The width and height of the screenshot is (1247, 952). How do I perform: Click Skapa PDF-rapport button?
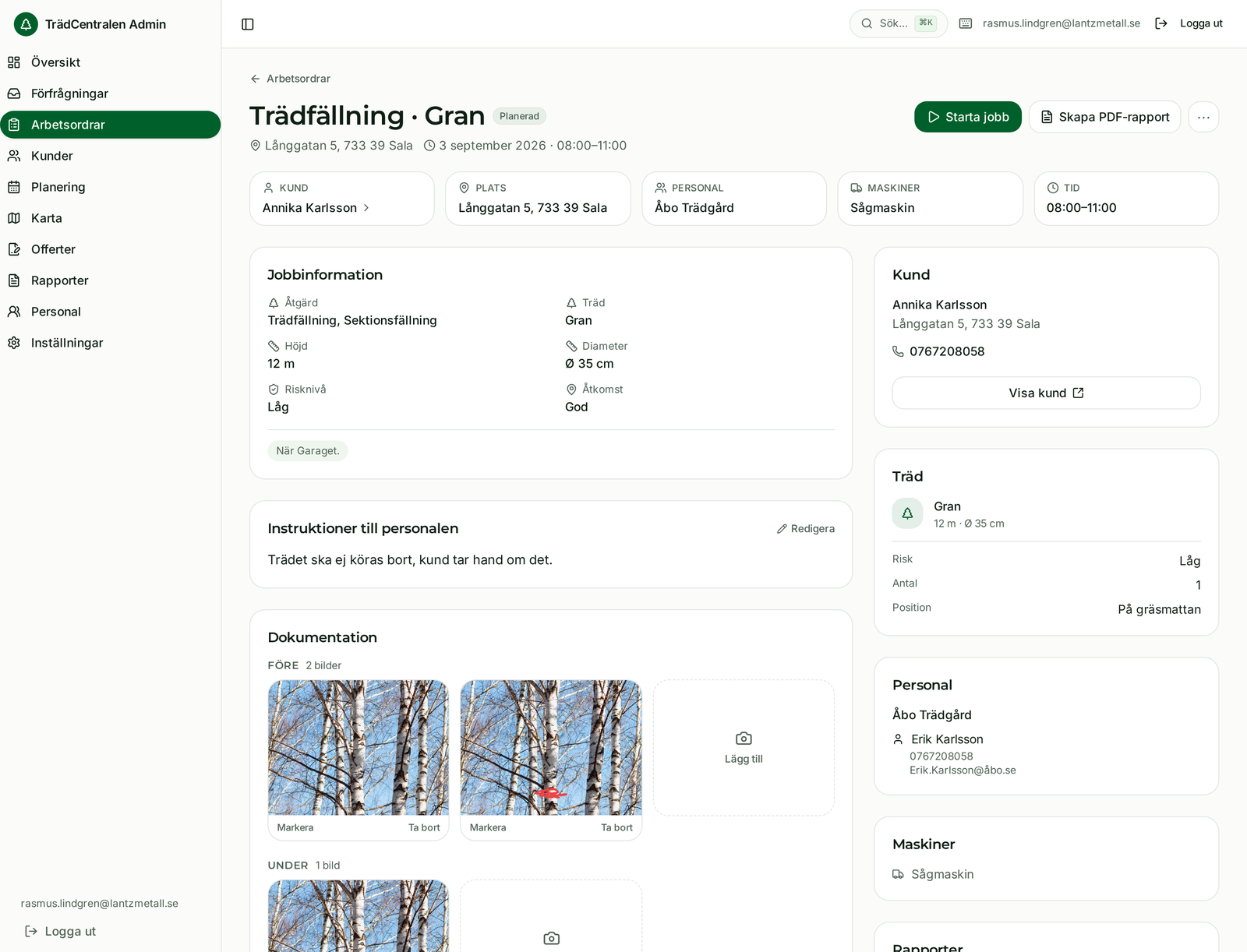pyautogui.click(x=1105, y=117)
